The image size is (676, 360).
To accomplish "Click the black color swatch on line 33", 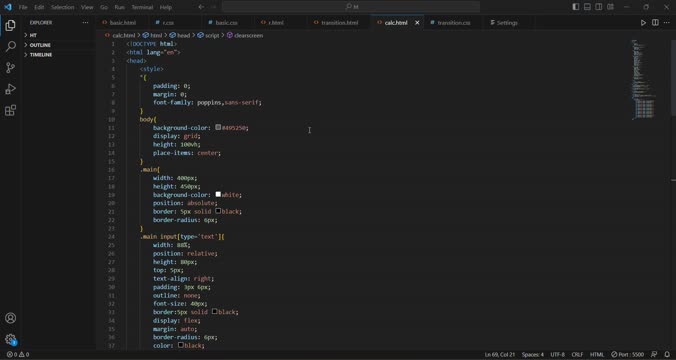I will pos(214,311).
